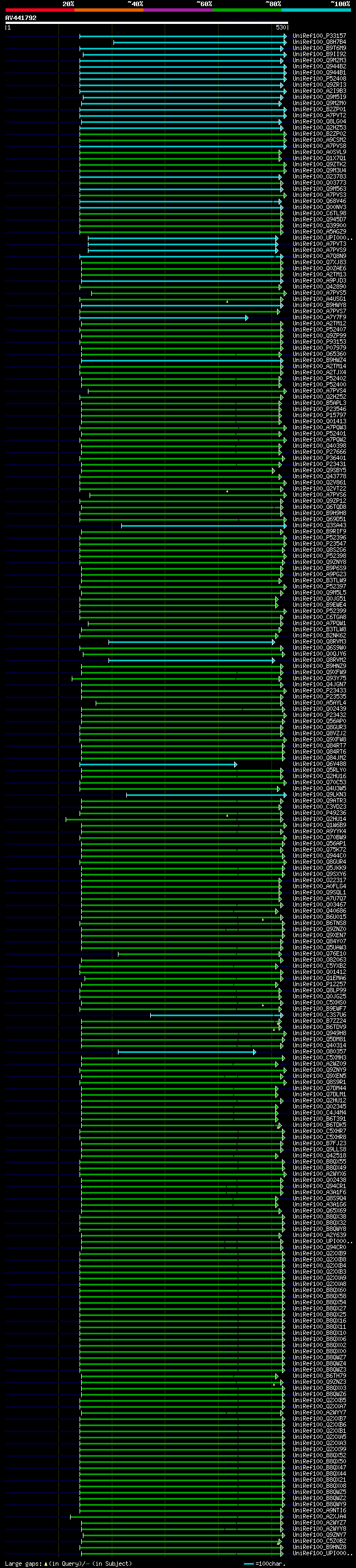Click the cyan ~100% identity legend segment

pos(317,10)
